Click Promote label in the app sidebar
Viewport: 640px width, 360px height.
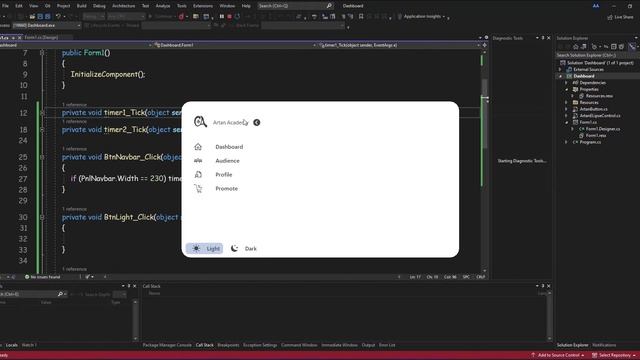(227, 188)
